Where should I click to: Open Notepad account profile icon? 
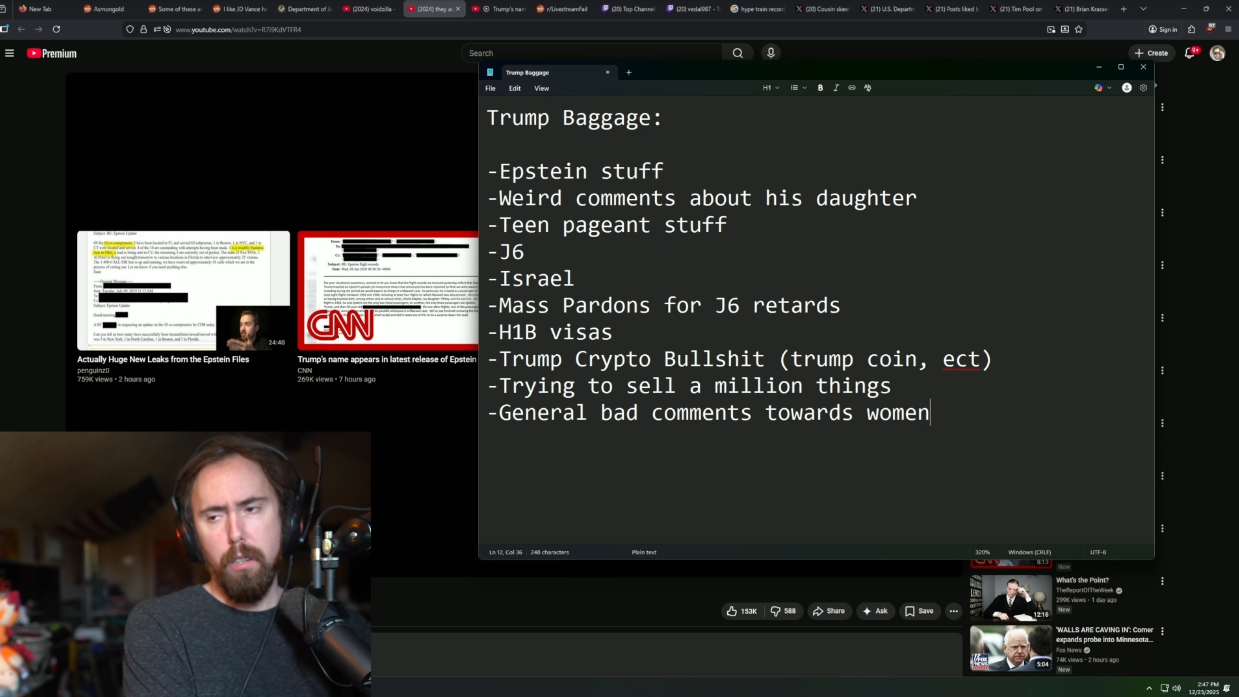pos(1127,88)
